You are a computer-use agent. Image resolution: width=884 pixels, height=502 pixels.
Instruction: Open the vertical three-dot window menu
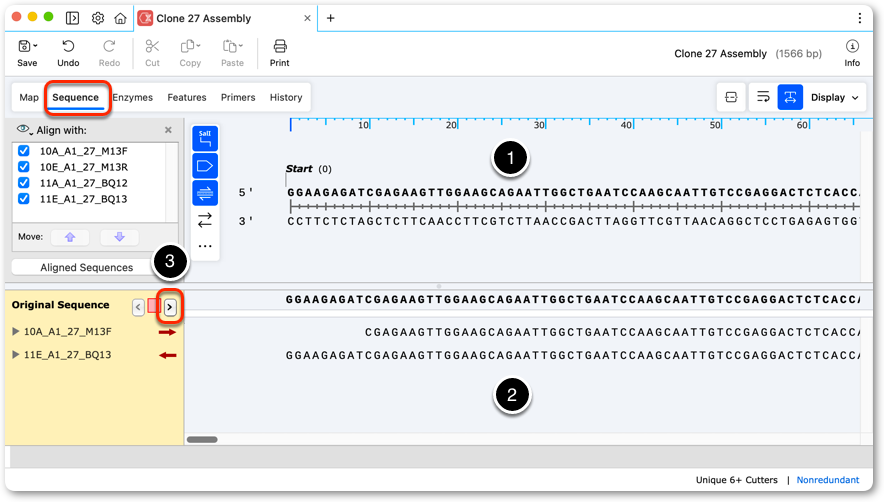(860, 18)
